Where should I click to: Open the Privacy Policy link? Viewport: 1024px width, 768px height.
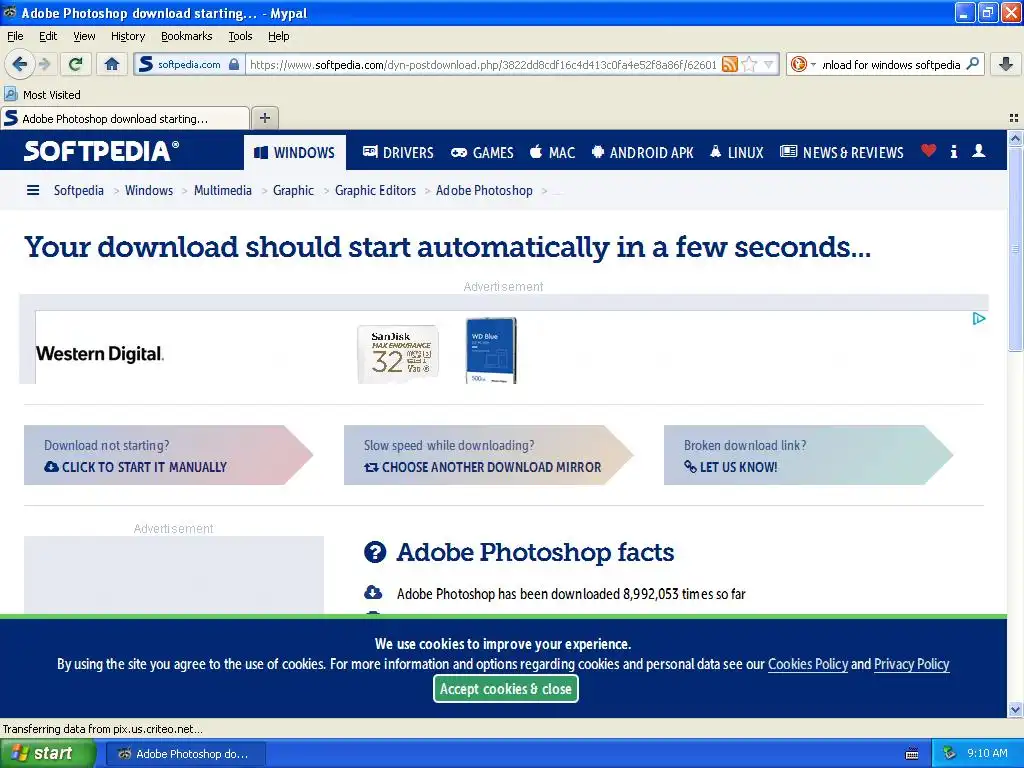tap(911, 664)
